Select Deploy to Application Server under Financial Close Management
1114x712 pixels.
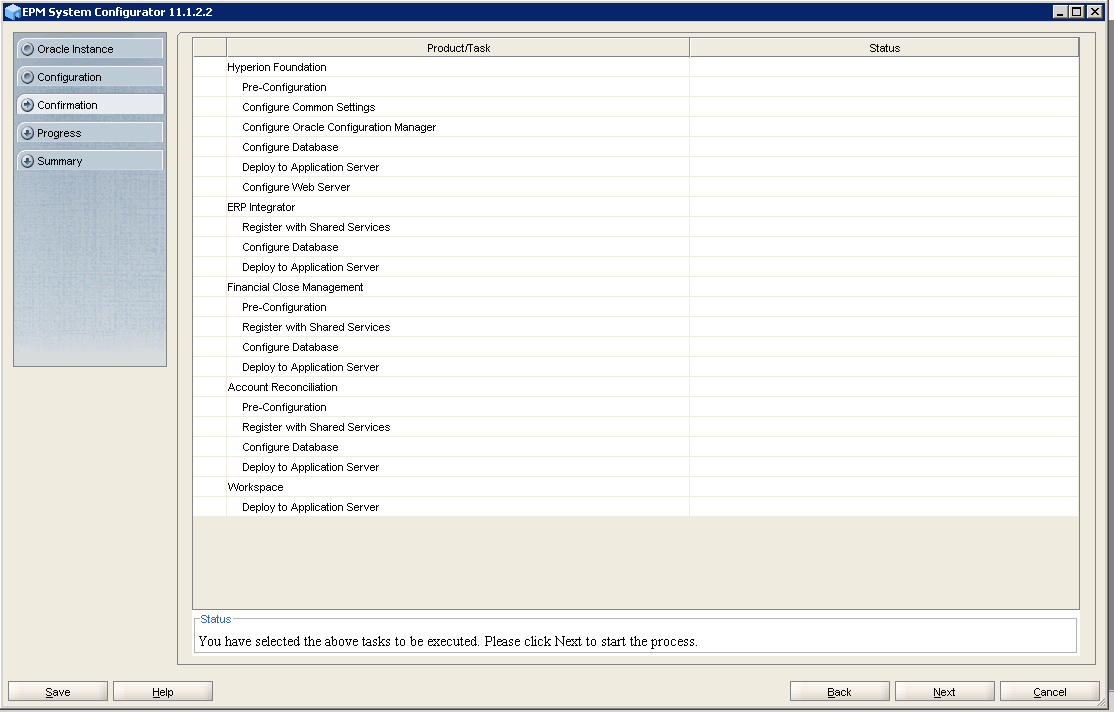[636, 367]
